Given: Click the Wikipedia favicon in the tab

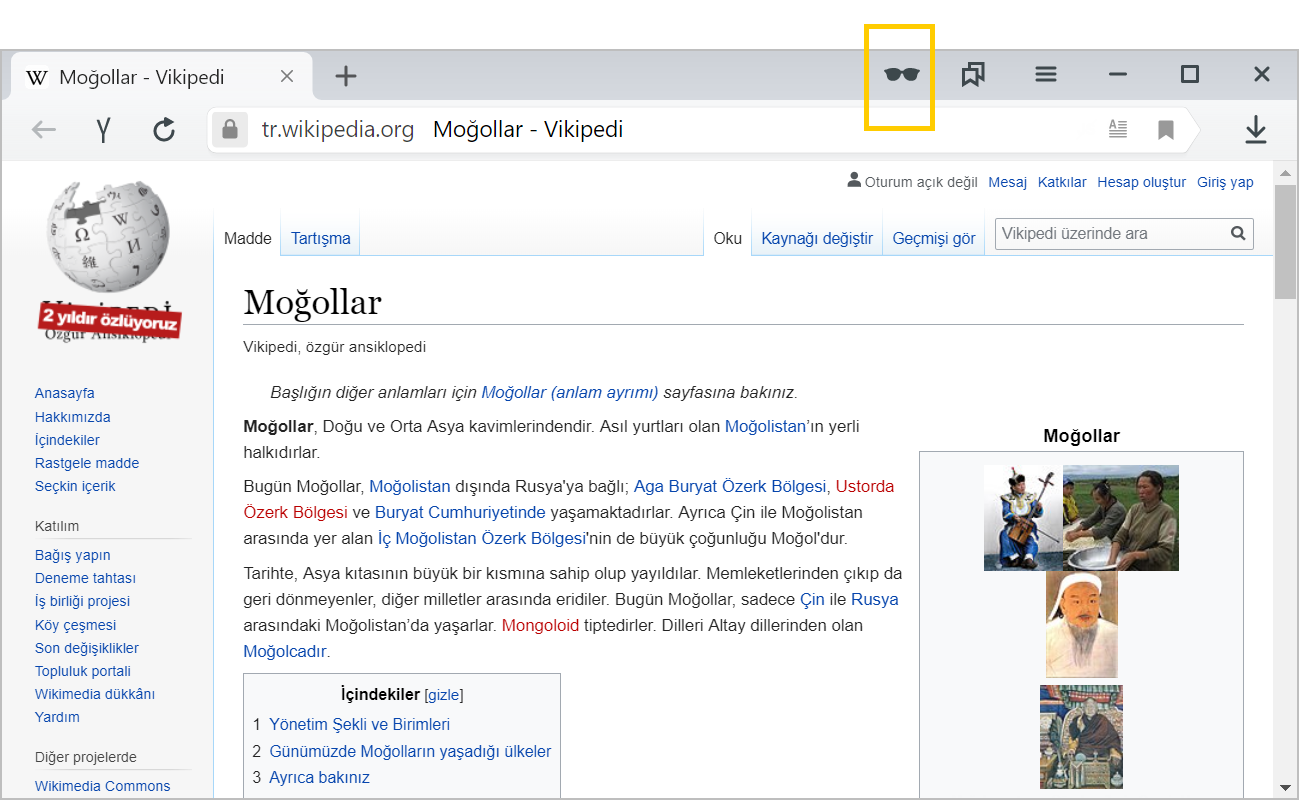Looking at the screenshot, I should point(37,77).
